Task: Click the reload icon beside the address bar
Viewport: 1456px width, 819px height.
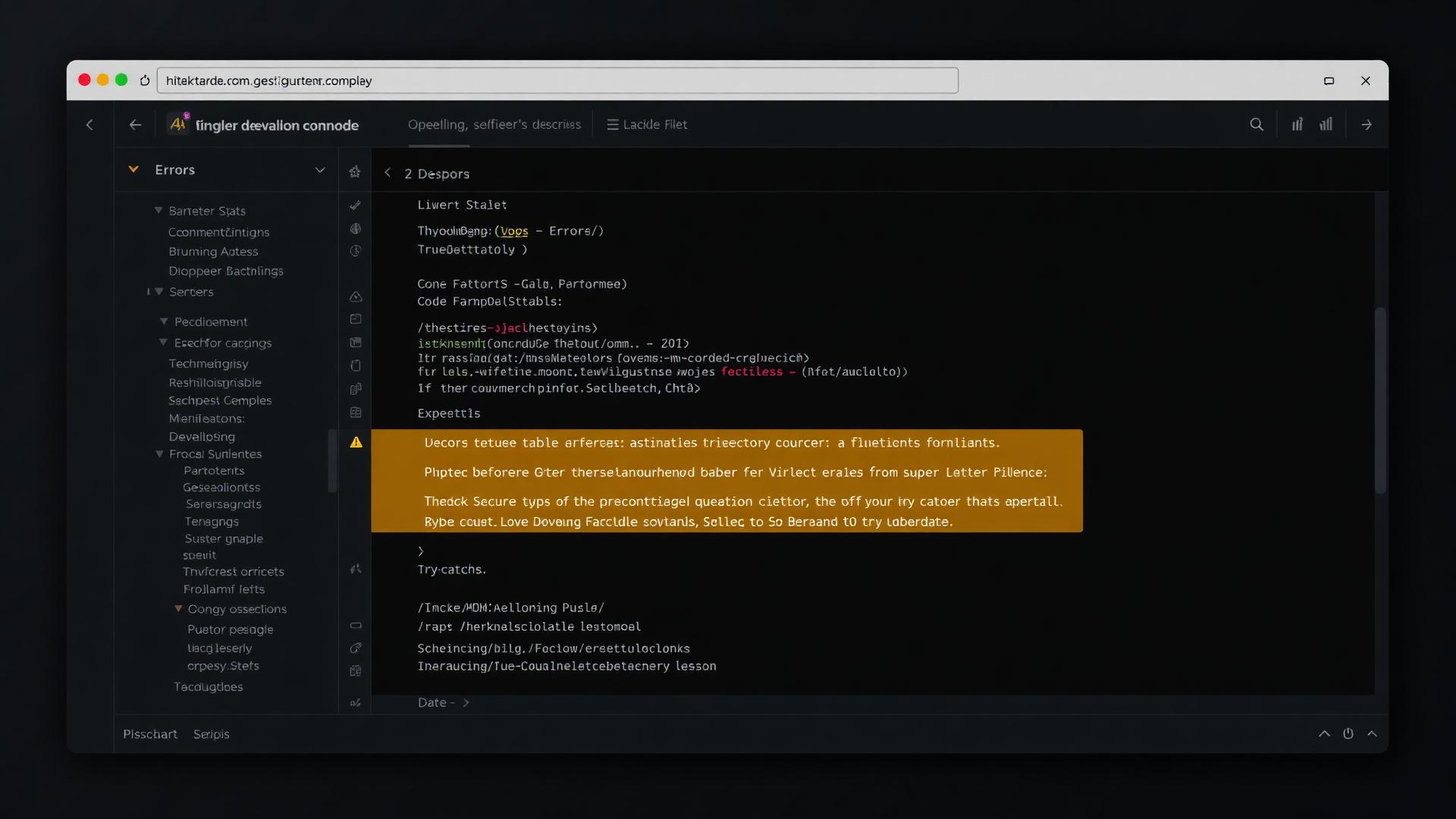Action: (144, 80)
